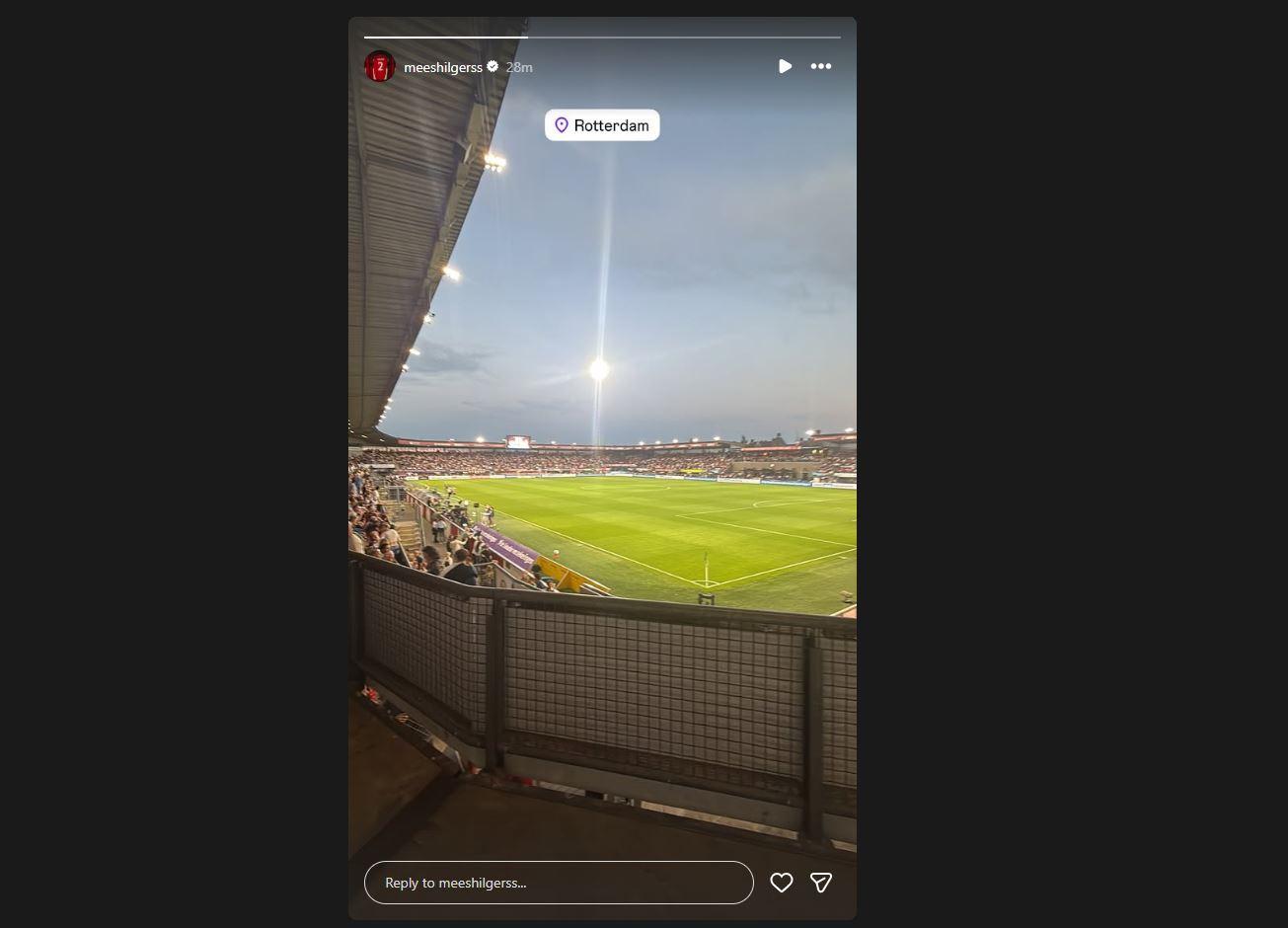Focus the Reply to meeshilgerss field
This screenshot has height=928, width=1288.
point(559,883)
